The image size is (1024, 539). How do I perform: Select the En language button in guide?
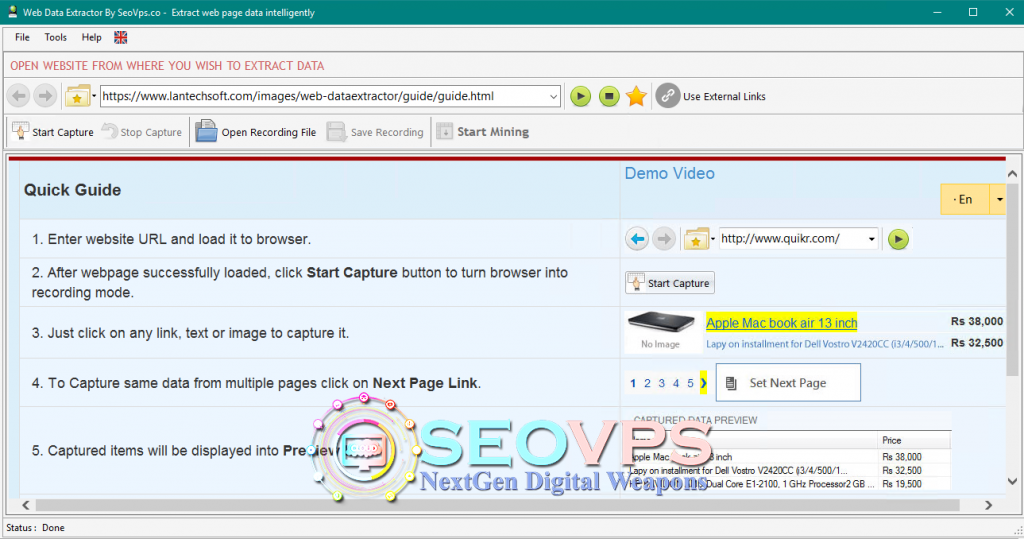[965, 199]
